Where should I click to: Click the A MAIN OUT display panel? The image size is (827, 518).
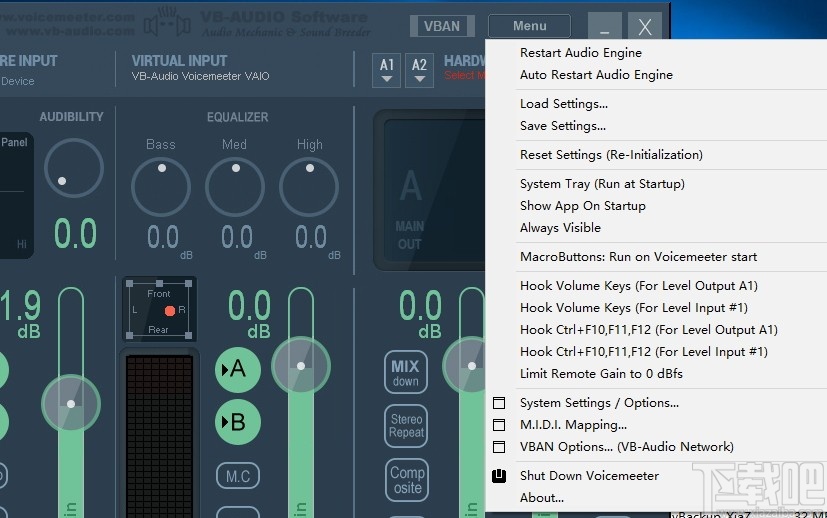430,190
